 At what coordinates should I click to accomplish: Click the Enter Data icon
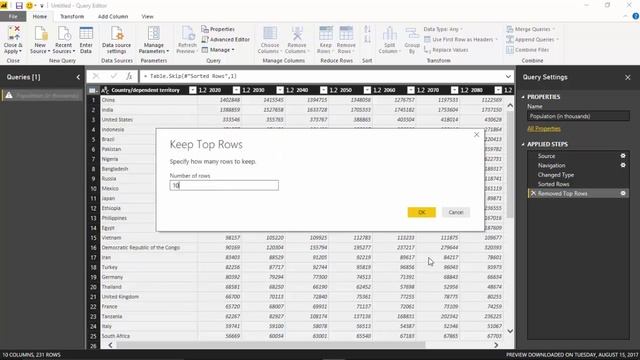click(86, 40)
